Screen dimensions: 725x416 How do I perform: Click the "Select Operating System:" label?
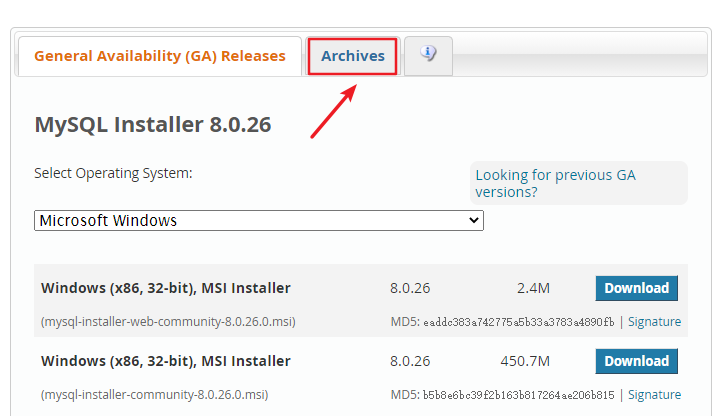pyautogui.click(x=113, y=173)
